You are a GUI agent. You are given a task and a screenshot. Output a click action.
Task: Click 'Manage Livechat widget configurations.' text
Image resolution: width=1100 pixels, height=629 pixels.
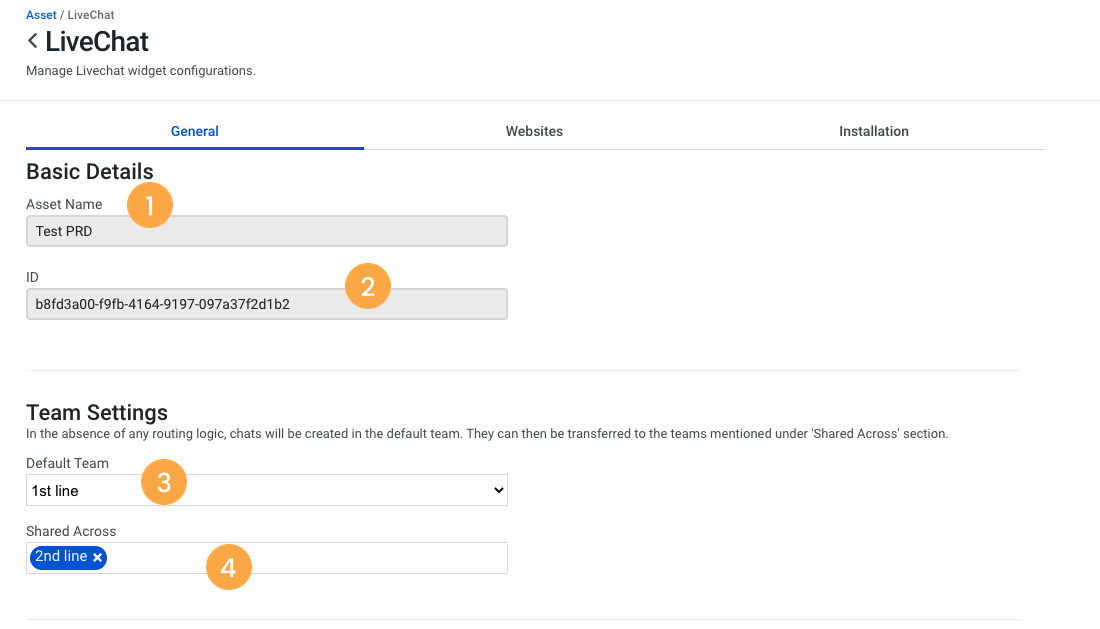tap(140, 71)
